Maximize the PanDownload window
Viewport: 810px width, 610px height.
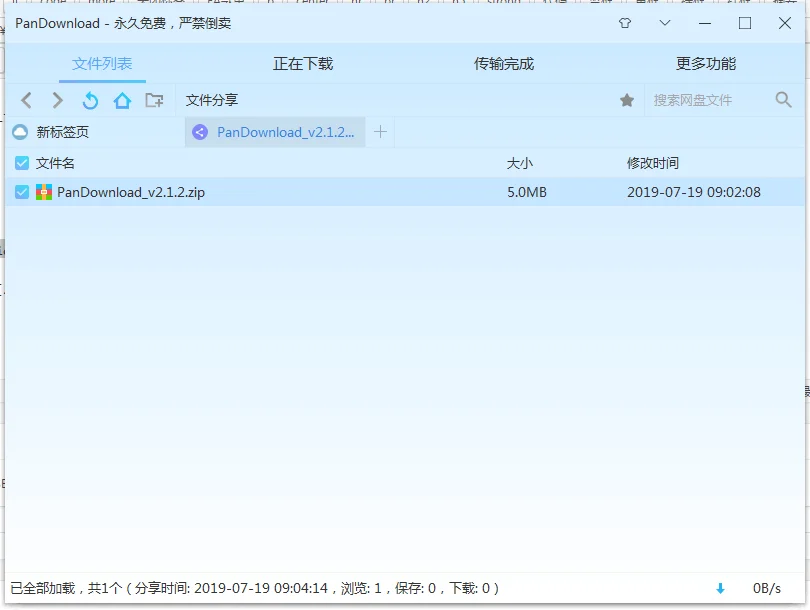[x=744, y=23]
